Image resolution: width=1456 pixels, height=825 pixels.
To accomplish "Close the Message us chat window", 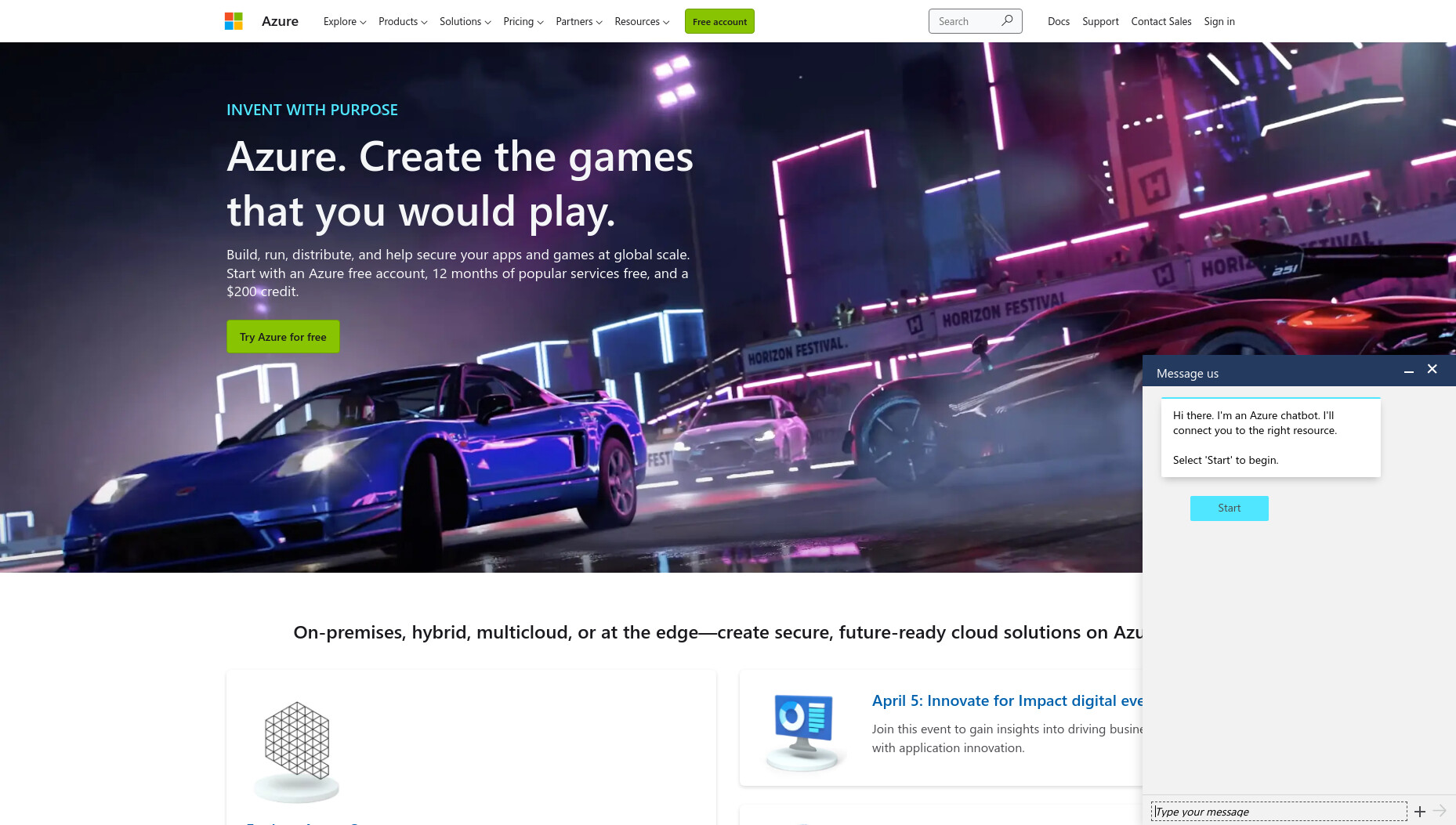I will pos(1432,369).
